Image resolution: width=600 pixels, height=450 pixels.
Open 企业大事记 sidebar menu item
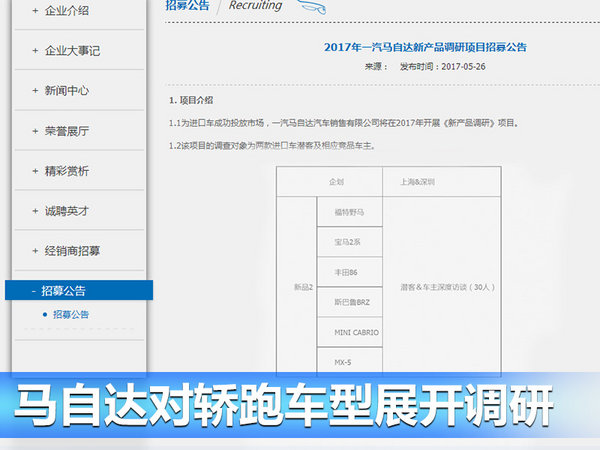pyautogui.click(x=72, y=51)
